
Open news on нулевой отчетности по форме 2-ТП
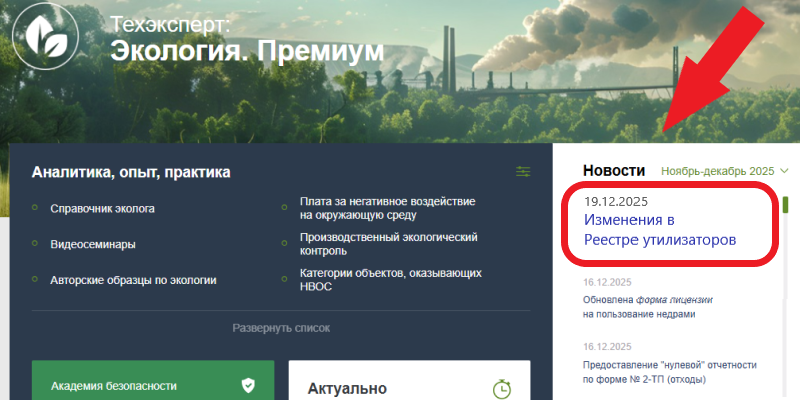point(669,372)
